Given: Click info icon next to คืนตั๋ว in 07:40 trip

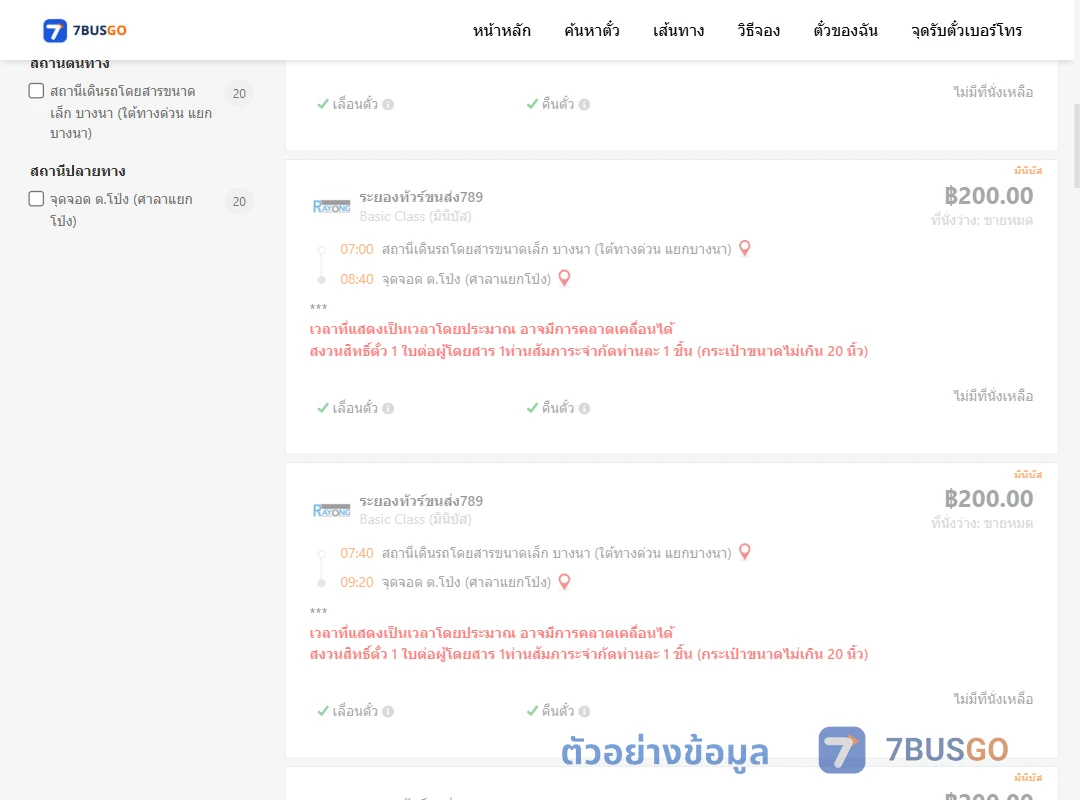Looking at the screenshot, I should point(585,712).
